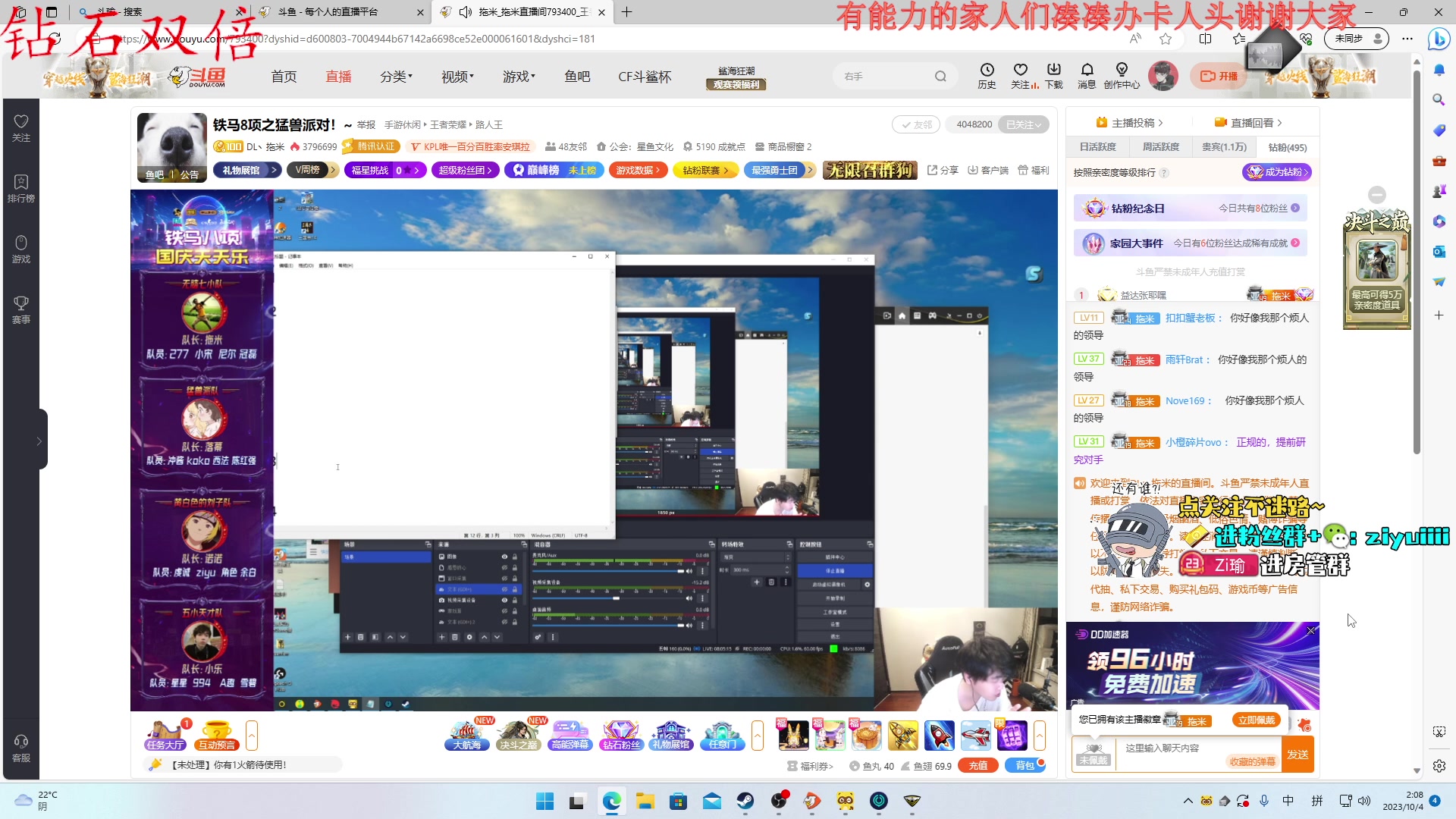The height and width of the screenshot is (819, 1456).
Task: Open Steam from the taskbar
Action: point(745,801)
